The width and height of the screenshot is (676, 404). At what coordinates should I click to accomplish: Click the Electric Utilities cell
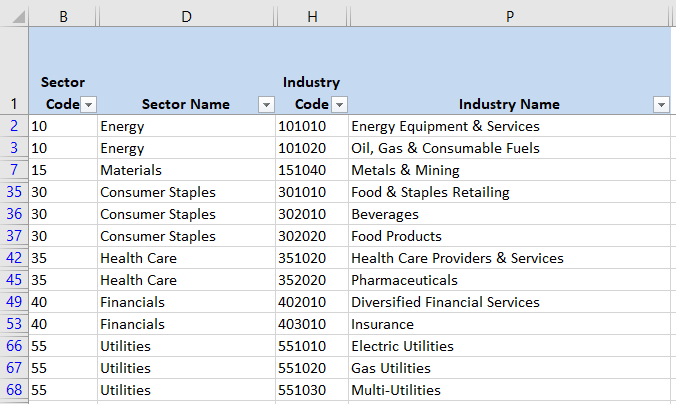[x=510, y=346]
